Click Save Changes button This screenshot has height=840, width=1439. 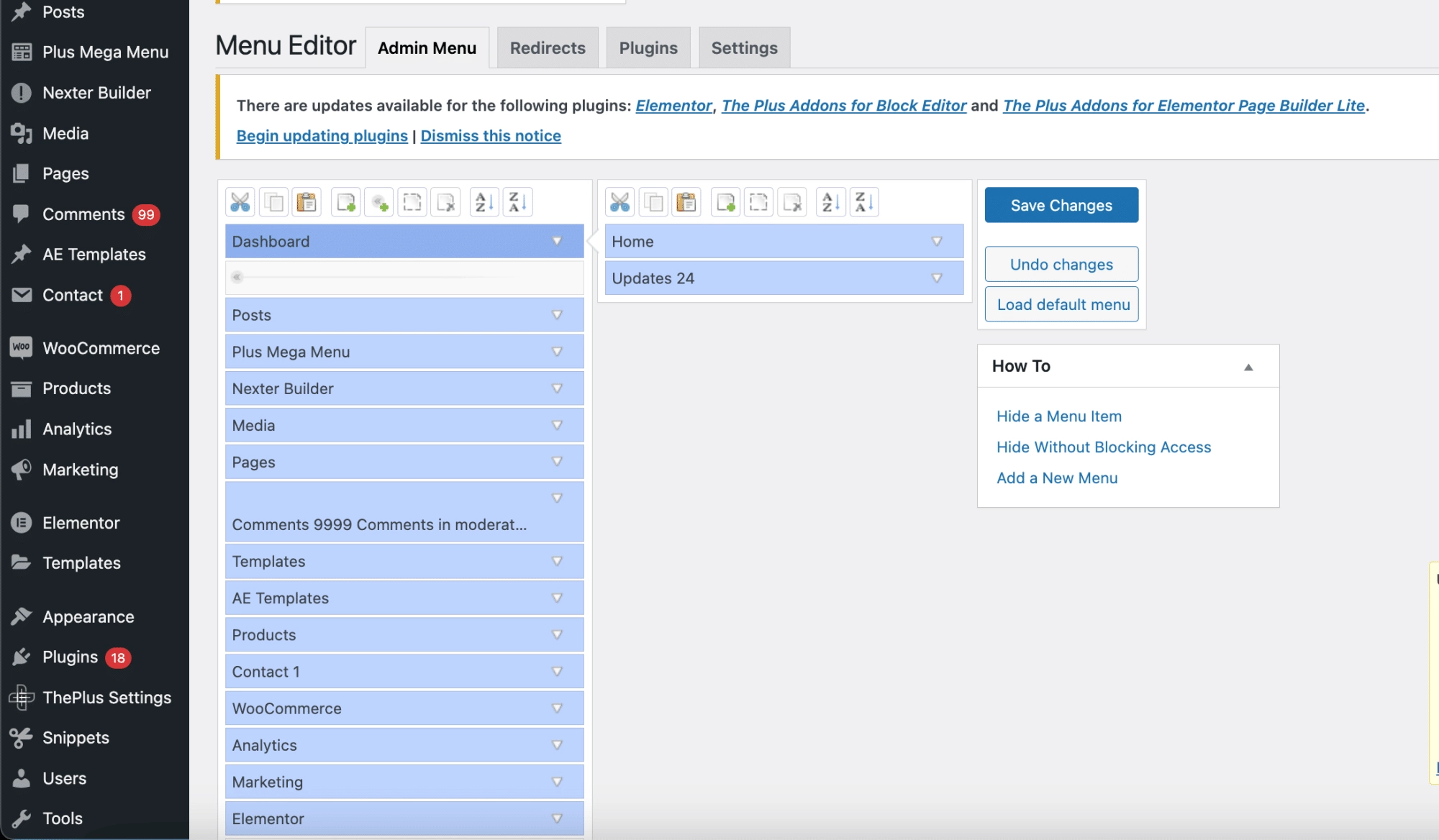(1061, 204)
